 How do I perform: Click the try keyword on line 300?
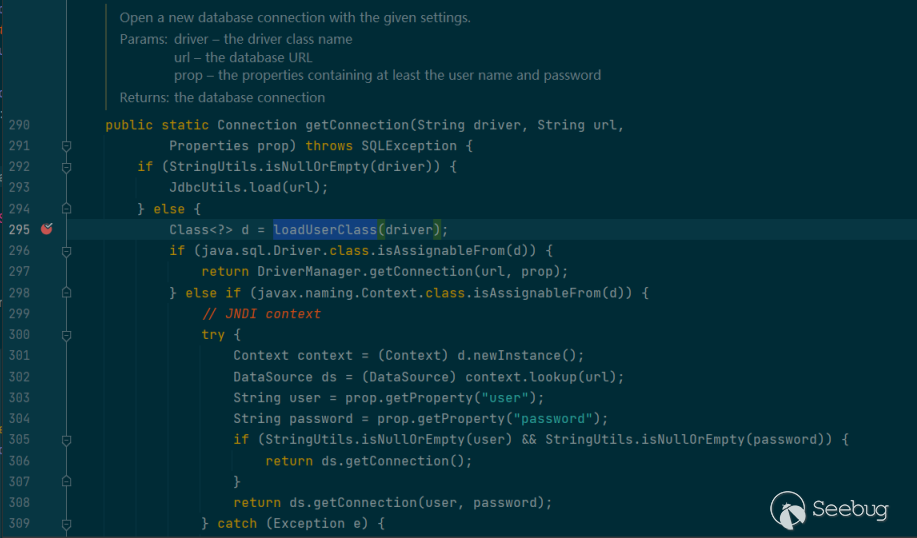pos(213,335)
